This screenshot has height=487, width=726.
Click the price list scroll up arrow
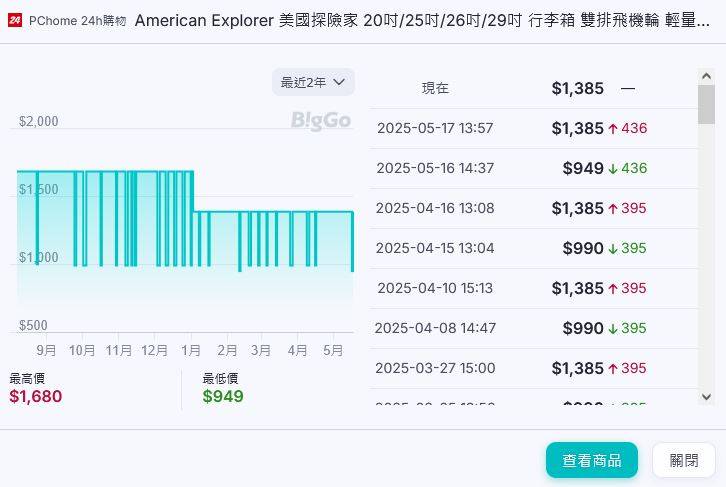click(x=706, y=76)
